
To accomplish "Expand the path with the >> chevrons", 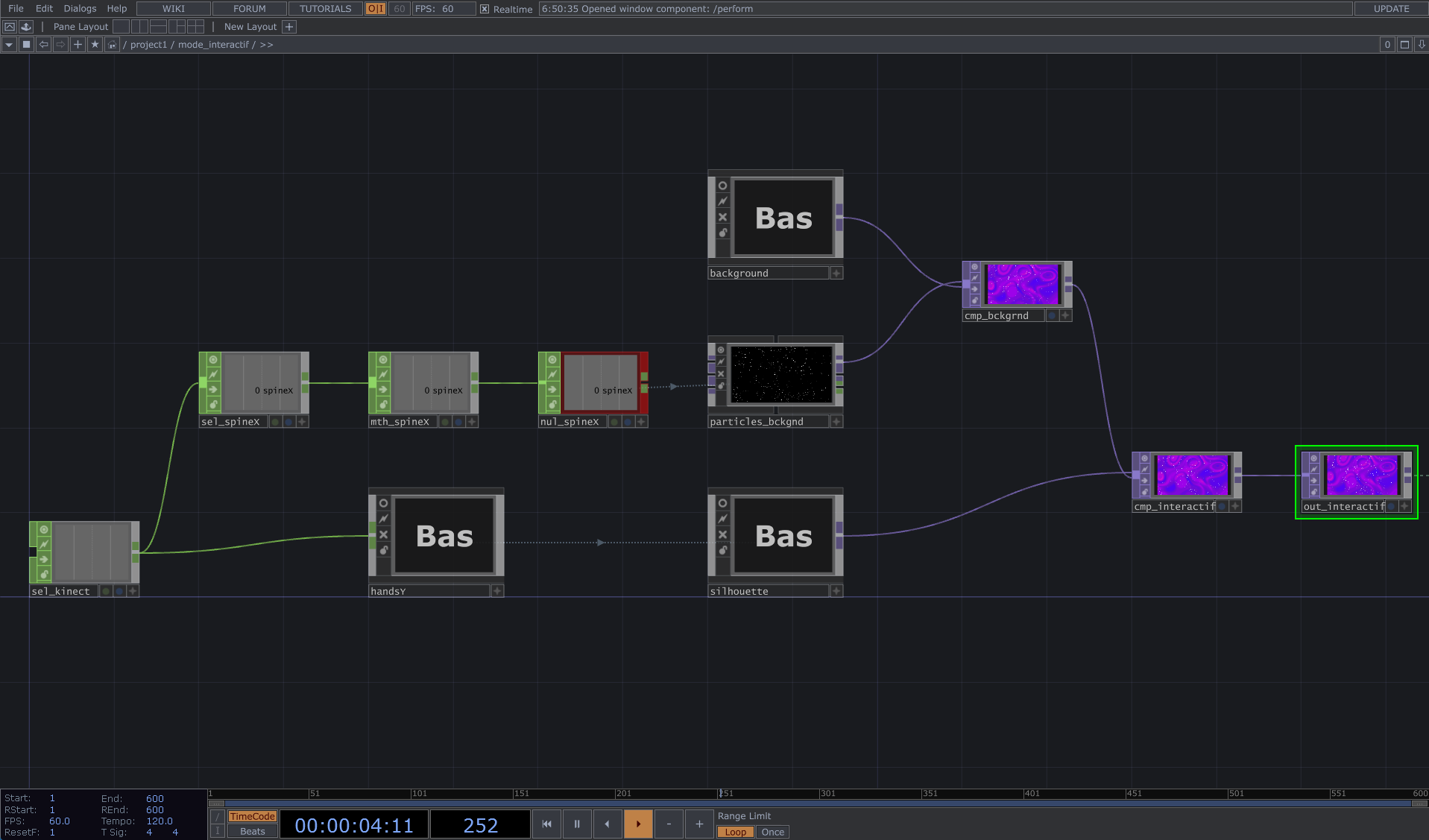I will (266, 45).
